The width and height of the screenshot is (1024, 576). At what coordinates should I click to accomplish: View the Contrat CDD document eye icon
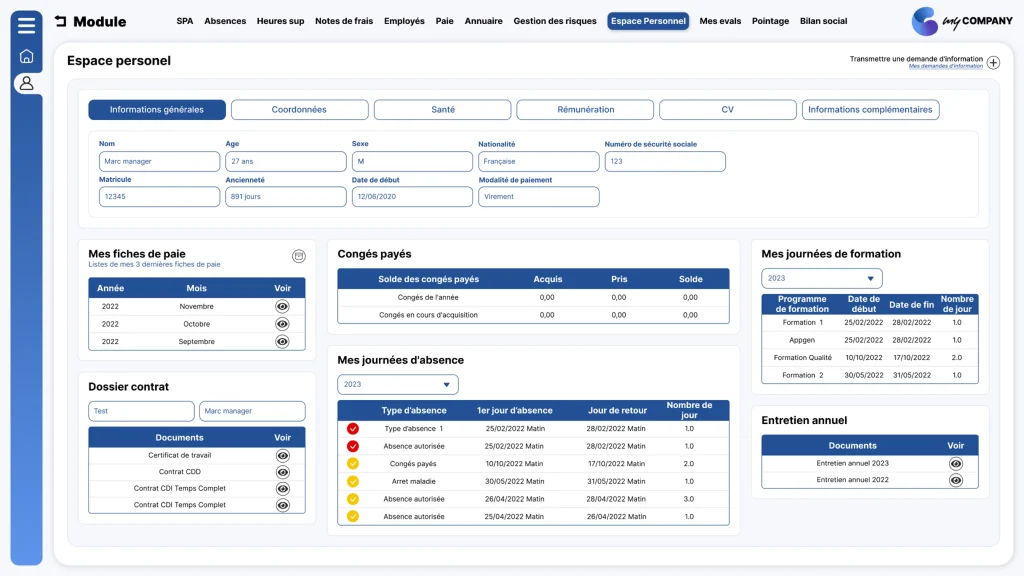click(282, 472)
